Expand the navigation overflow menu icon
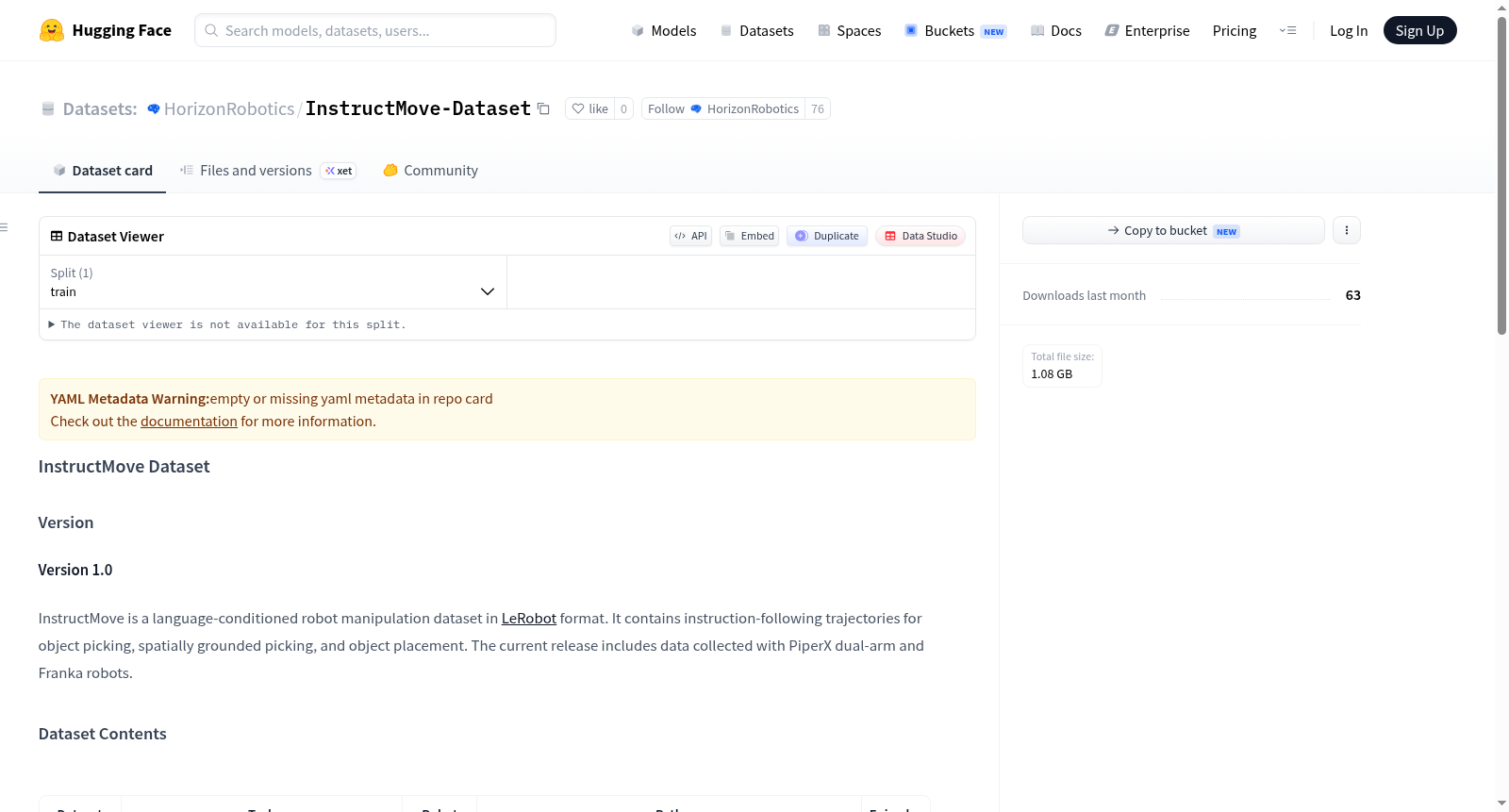The width and height of the screenshot is (1509, 812). (x=1287, y=30)
